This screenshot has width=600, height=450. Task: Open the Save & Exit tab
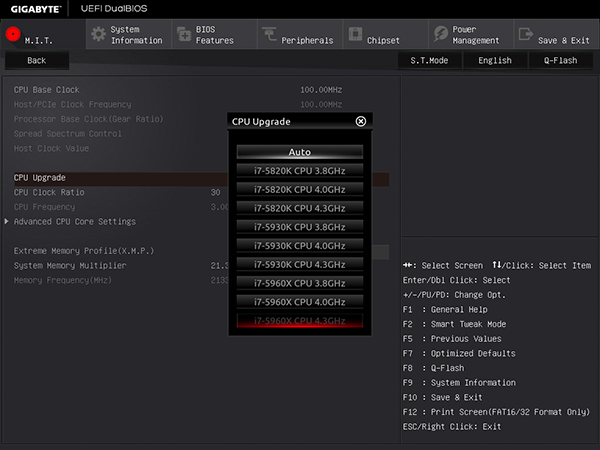click(x=557, y=34)
